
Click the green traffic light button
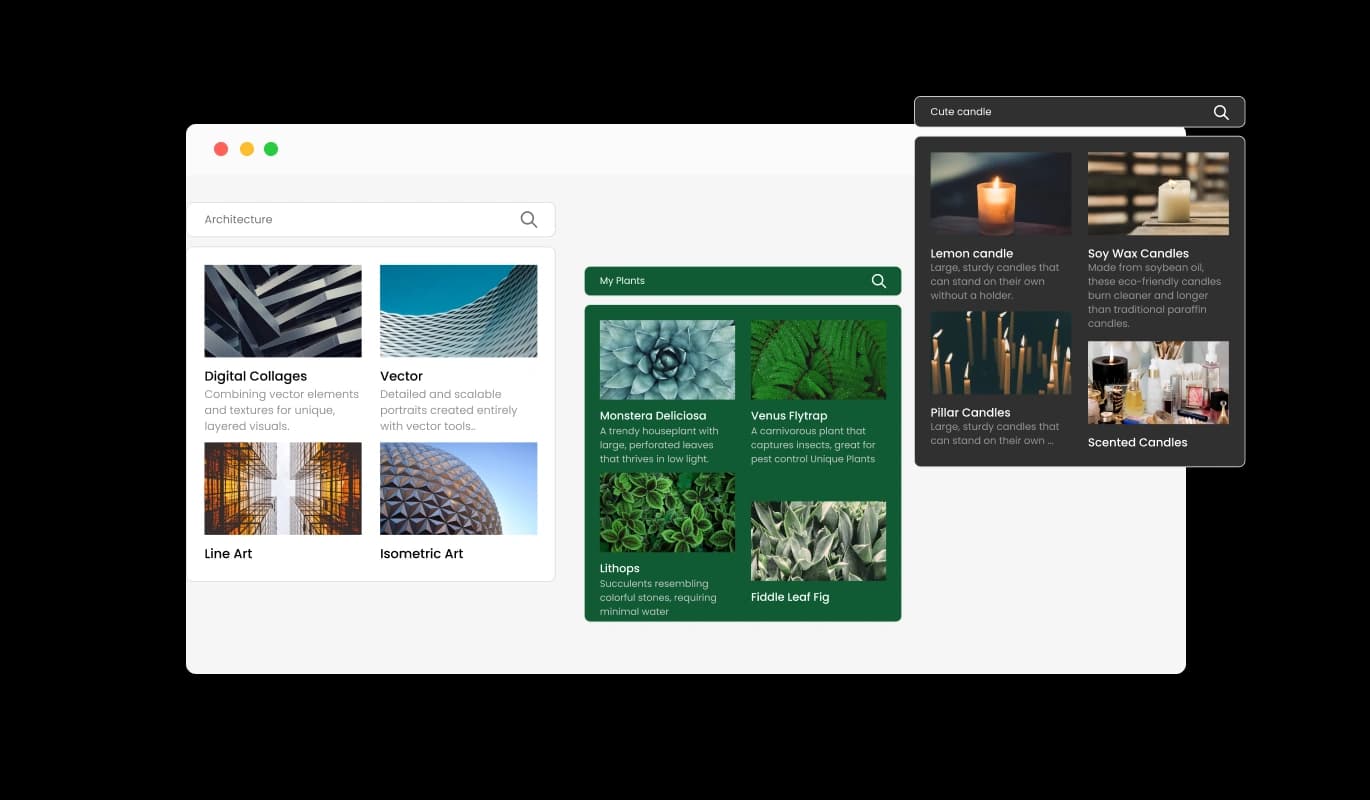[270, 148]
